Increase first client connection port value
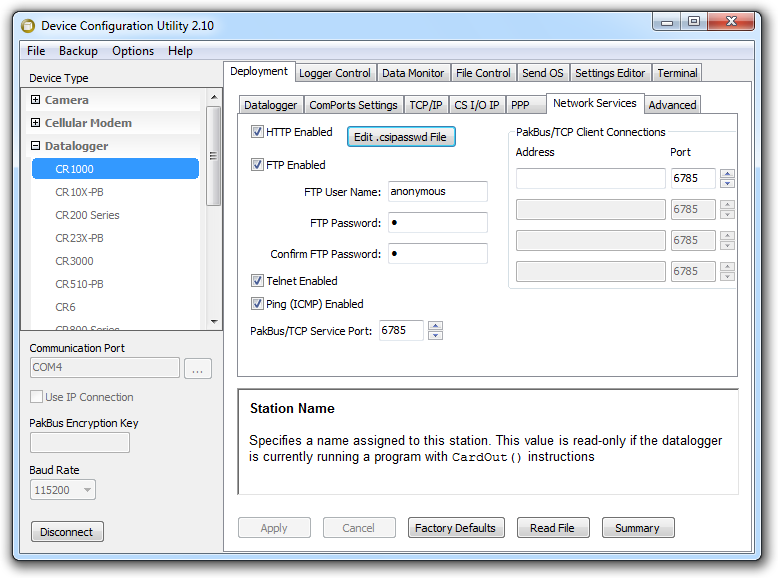This screenshot has width=778, height=578. pyautogui.click(x=727, y=173)
